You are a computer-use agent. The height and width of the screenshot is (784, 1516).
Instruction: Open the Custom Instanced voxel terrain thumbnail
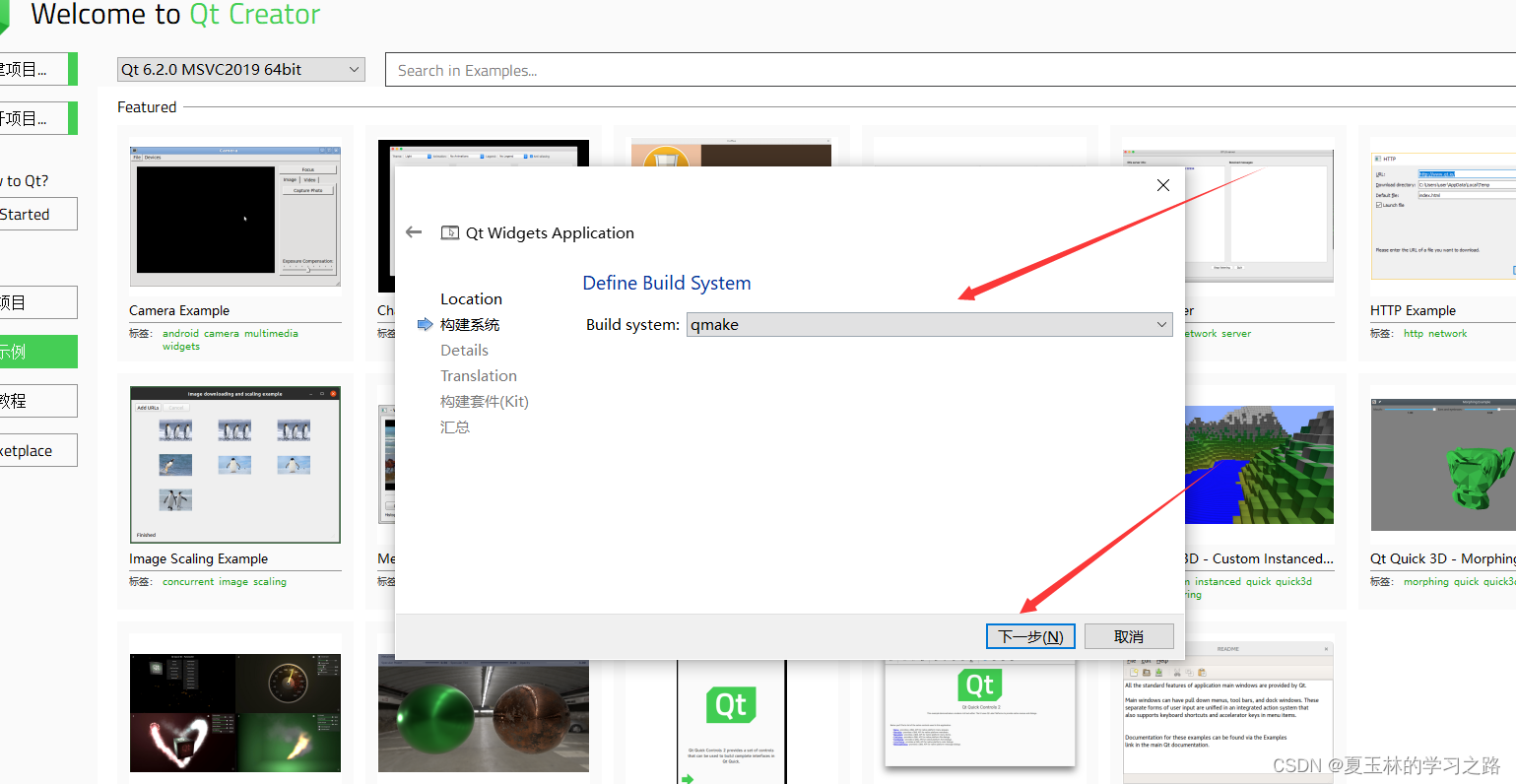(x=1259, y=465)
